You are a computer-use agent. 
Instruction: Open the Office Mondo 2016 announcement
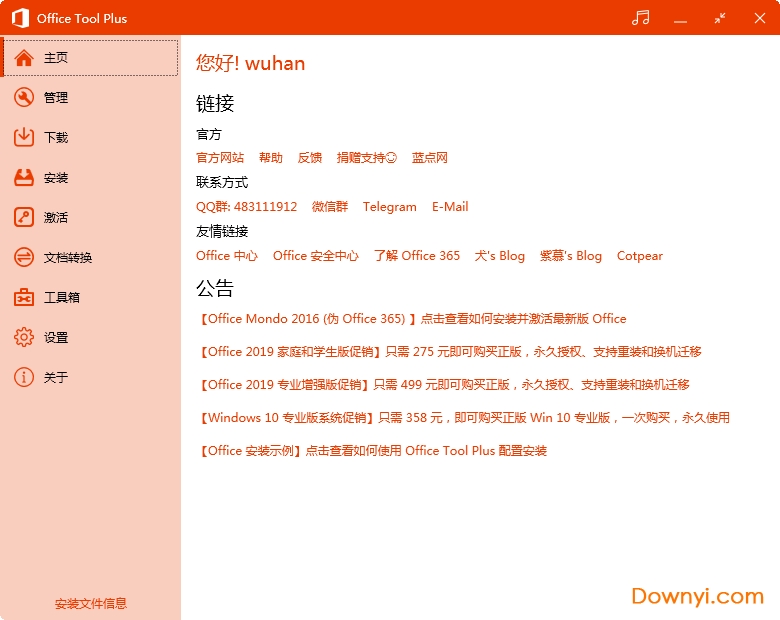point(413,319)
